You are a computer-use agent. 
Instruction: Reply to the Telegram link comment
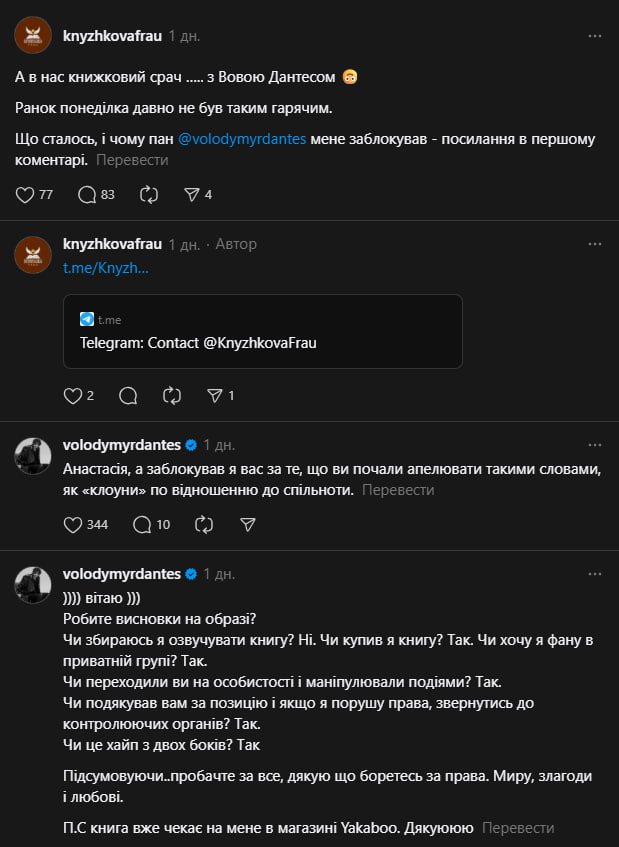128,396
